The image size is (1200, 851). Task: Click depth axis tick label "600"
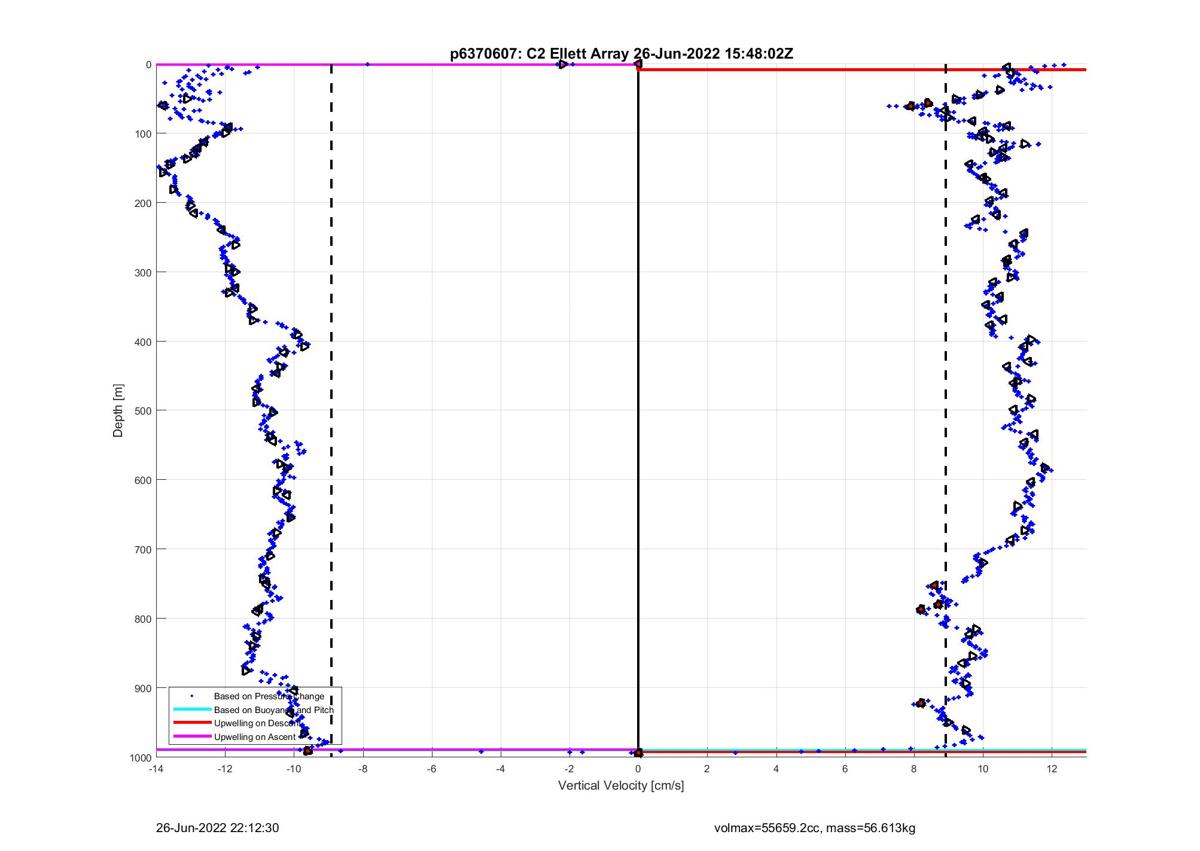pyautogui.click(x=141, y=480)
